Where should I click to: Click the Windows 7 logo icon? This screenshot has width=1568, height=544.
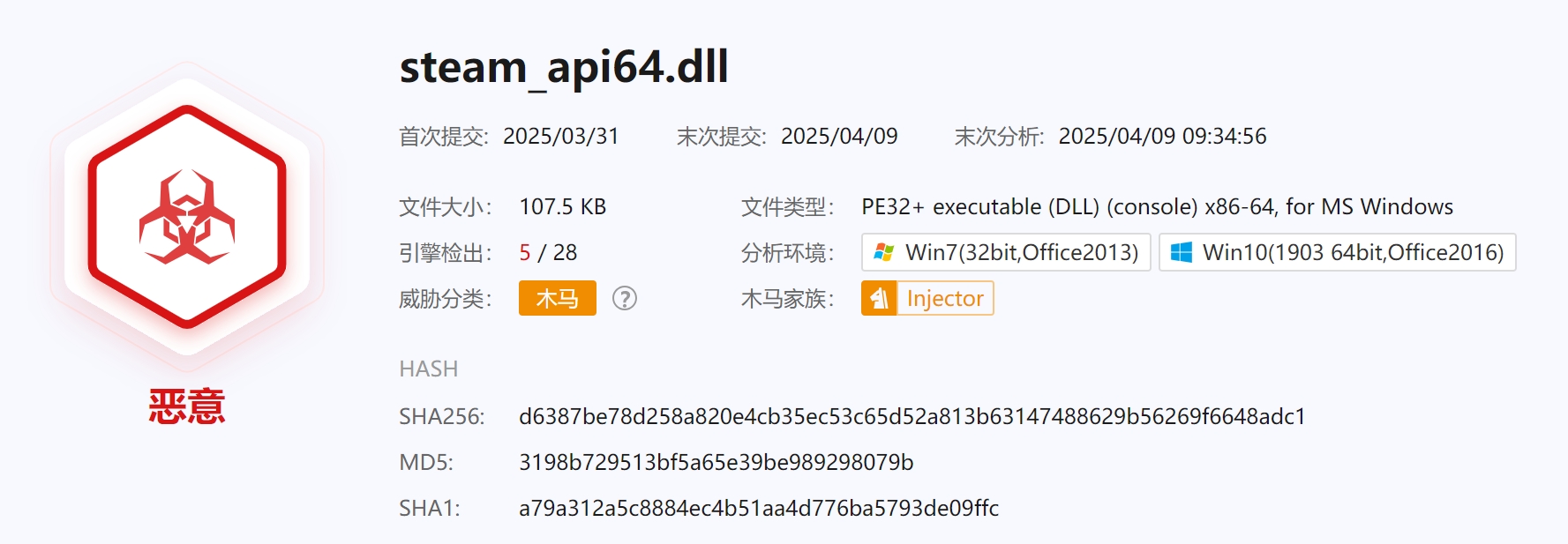point(883,253)
